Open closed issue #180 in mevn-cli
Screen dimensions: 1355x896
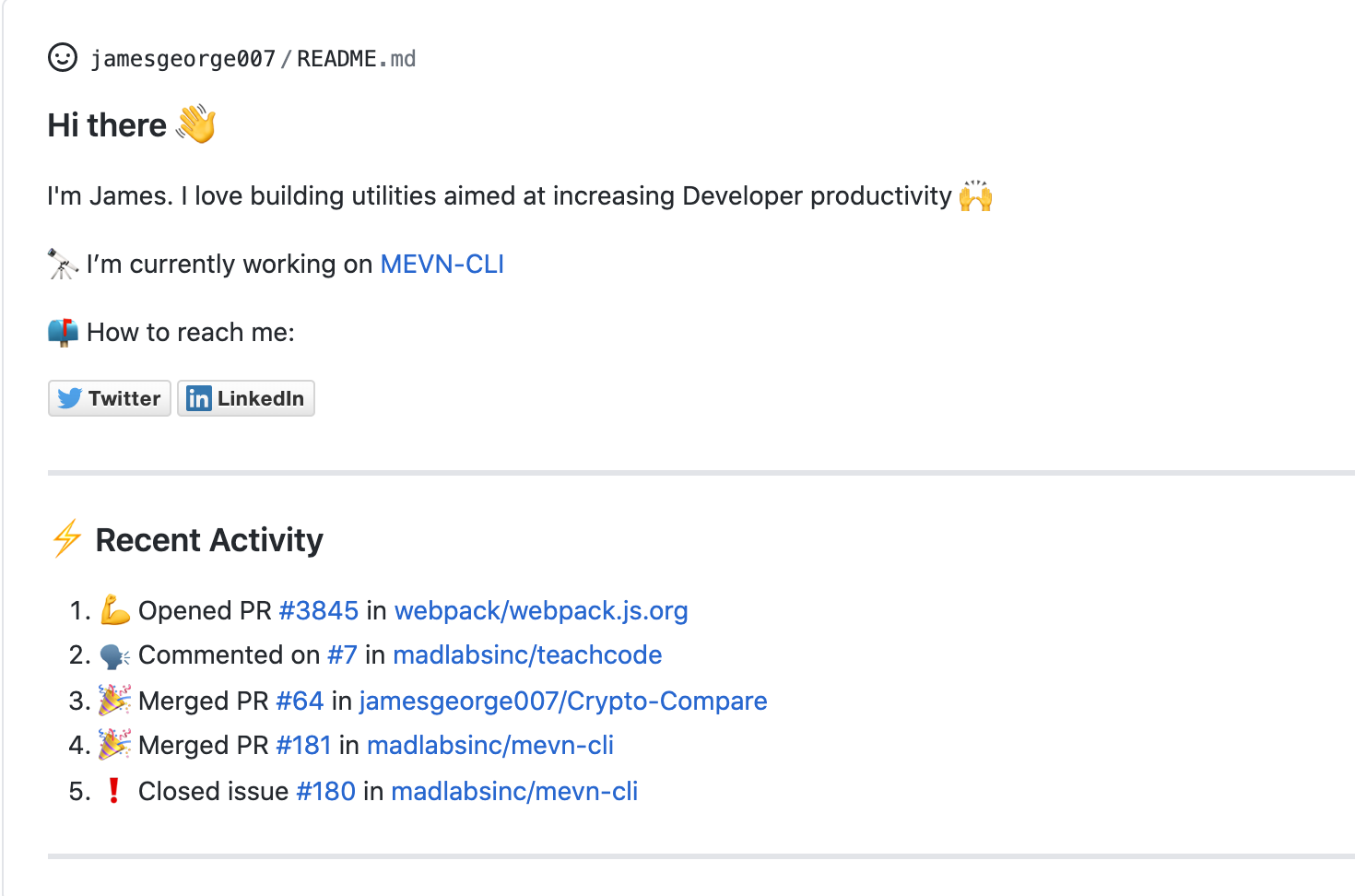pyautogui.click(x=326, y=791)
